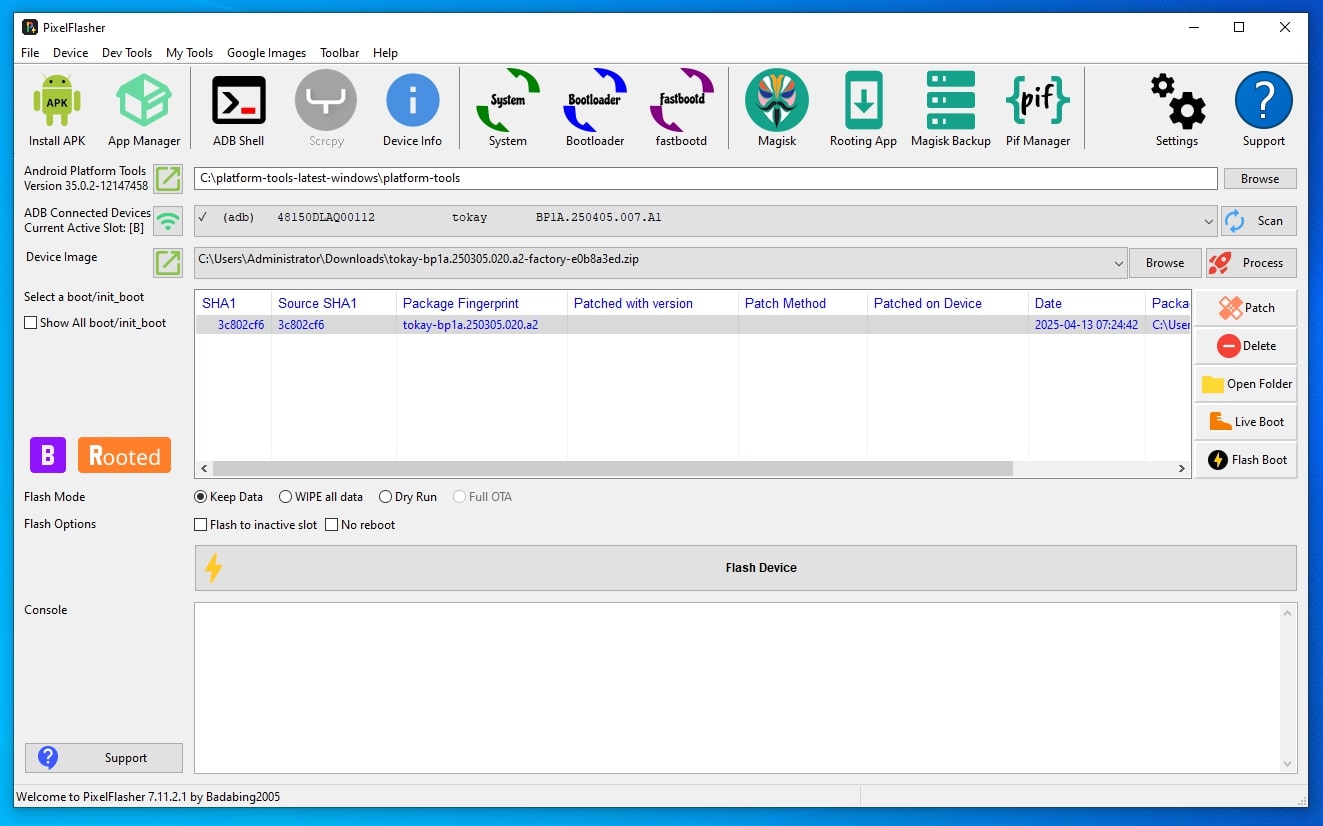Click the Patch Method column header
The image size is (1323, 826).
[x=803, y=303]
